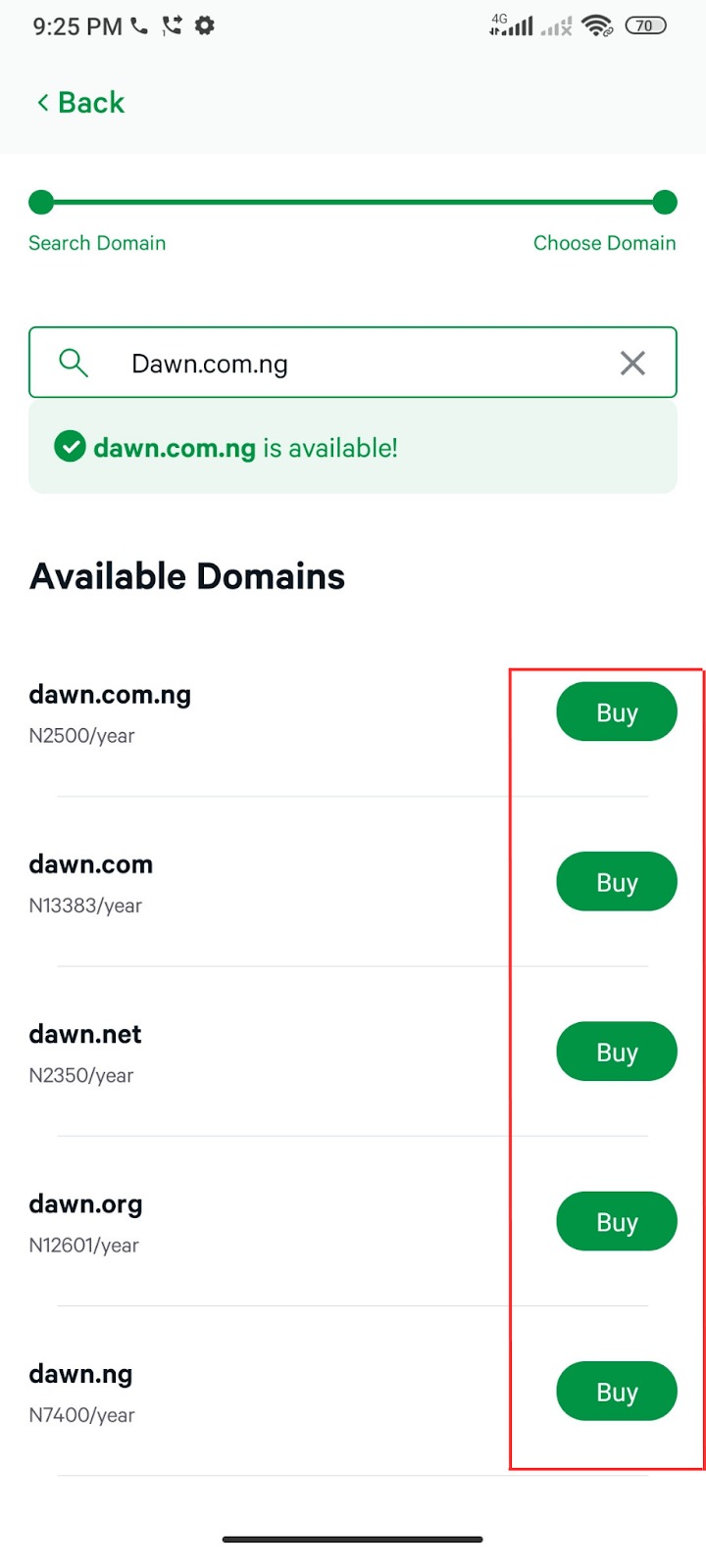This screenshot has width=706, height=1568.
Task: Tap the phone call status icon
Action: 139,26
